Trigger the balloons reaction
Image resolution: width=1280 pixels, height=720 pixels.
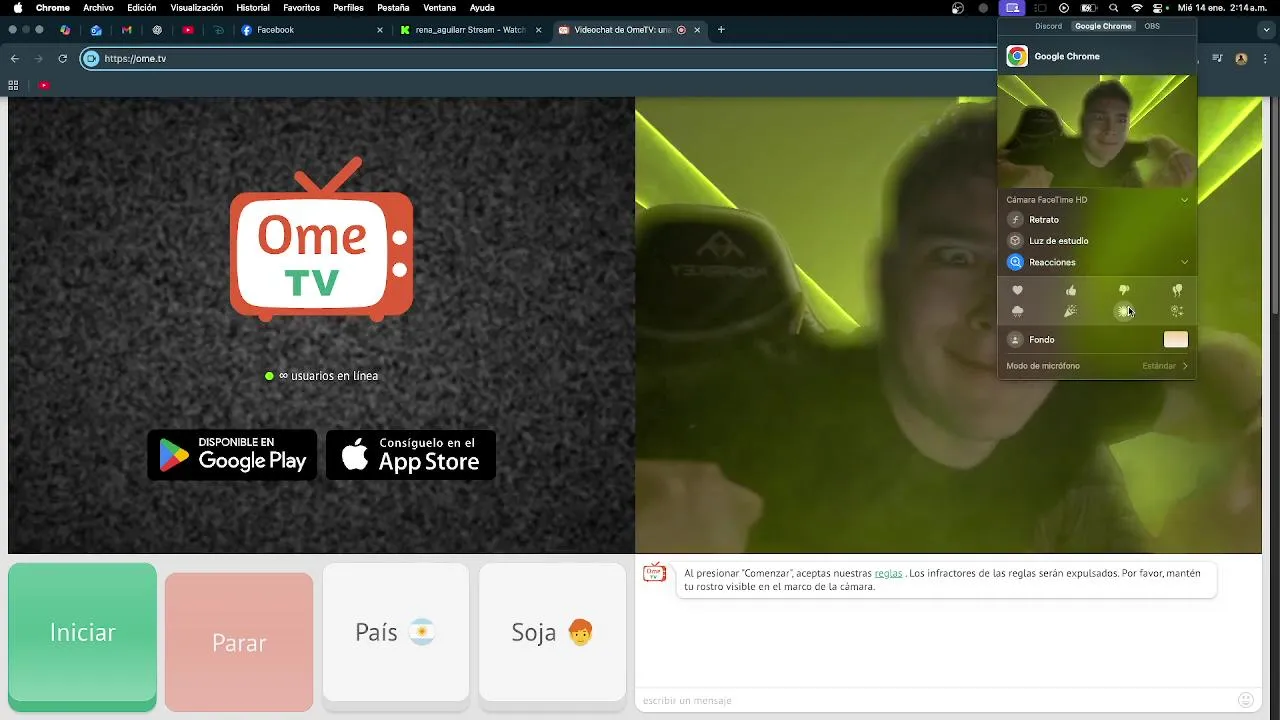[1177, 290]
